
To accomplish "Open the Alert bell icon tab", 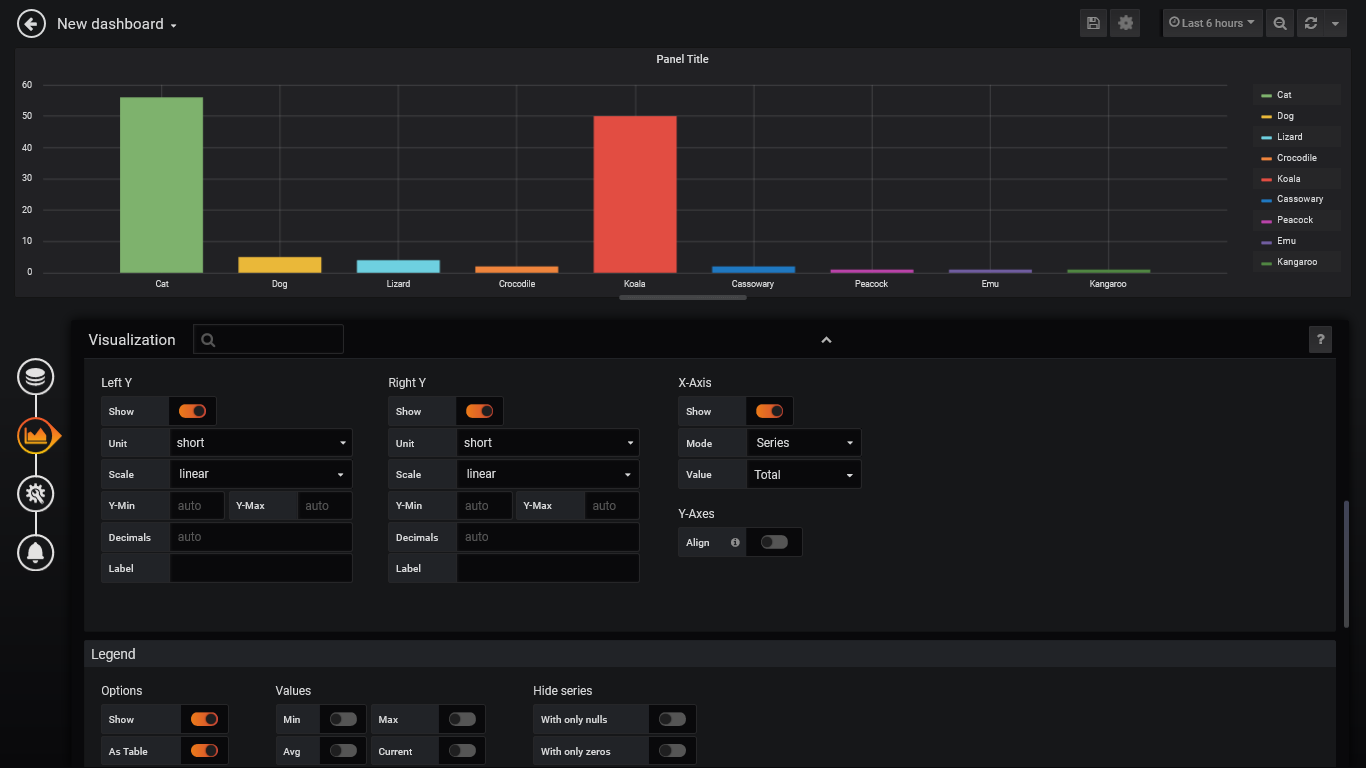I will (36, 552).
